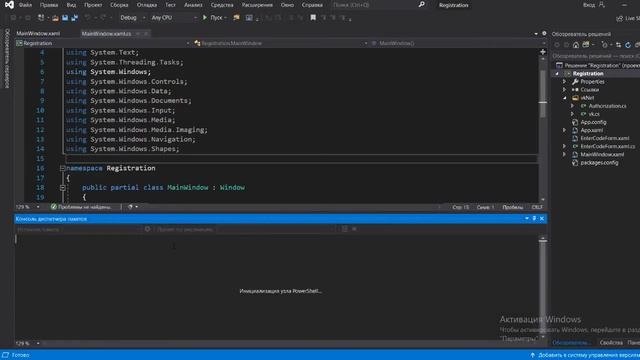Click the Save toolbar icon
Image resolution: width=640 pixels, height=360 pixels.
[65, 18]
